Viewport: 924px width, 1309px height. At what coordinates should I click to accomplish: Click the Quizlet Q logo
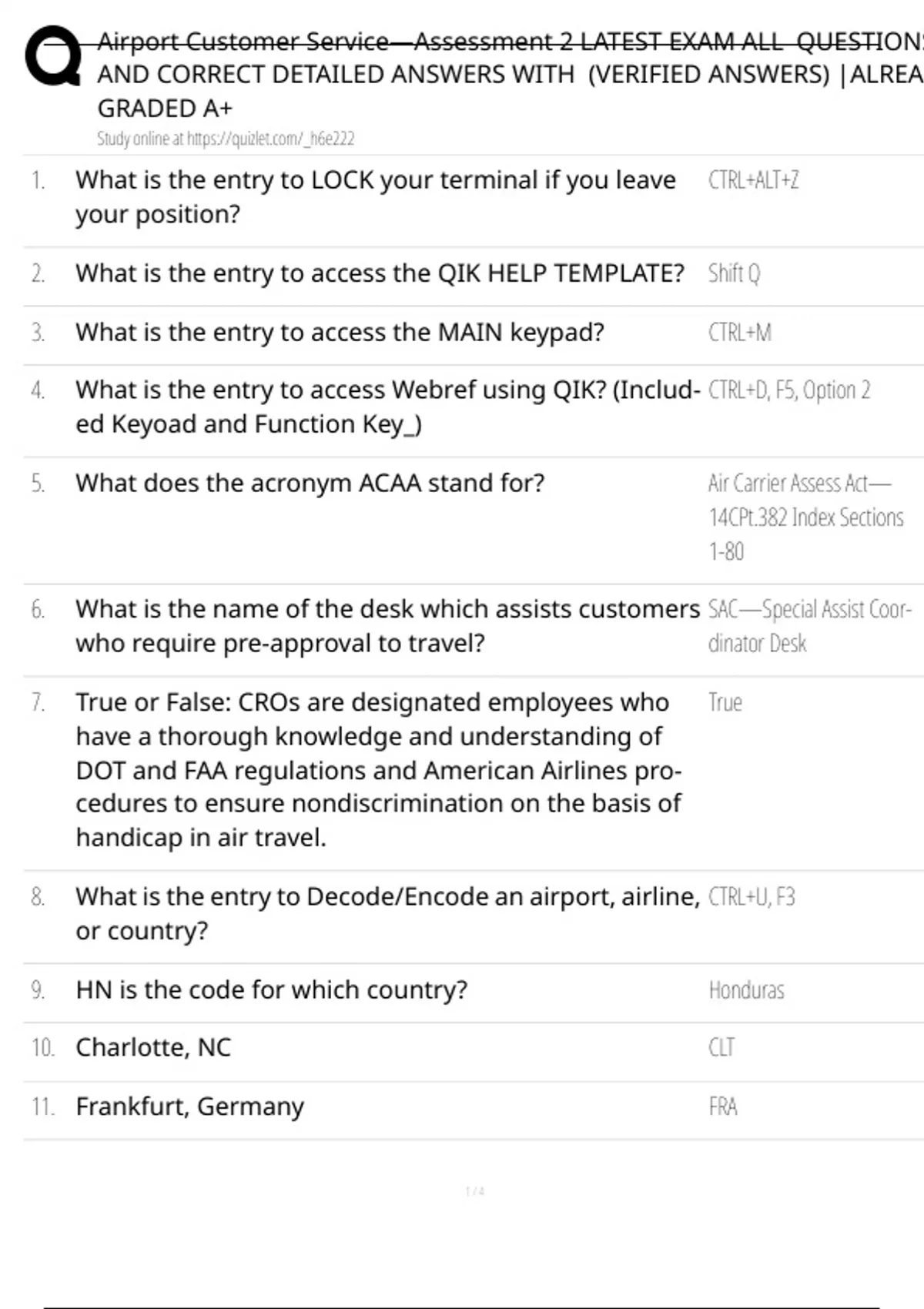(53, 56)
